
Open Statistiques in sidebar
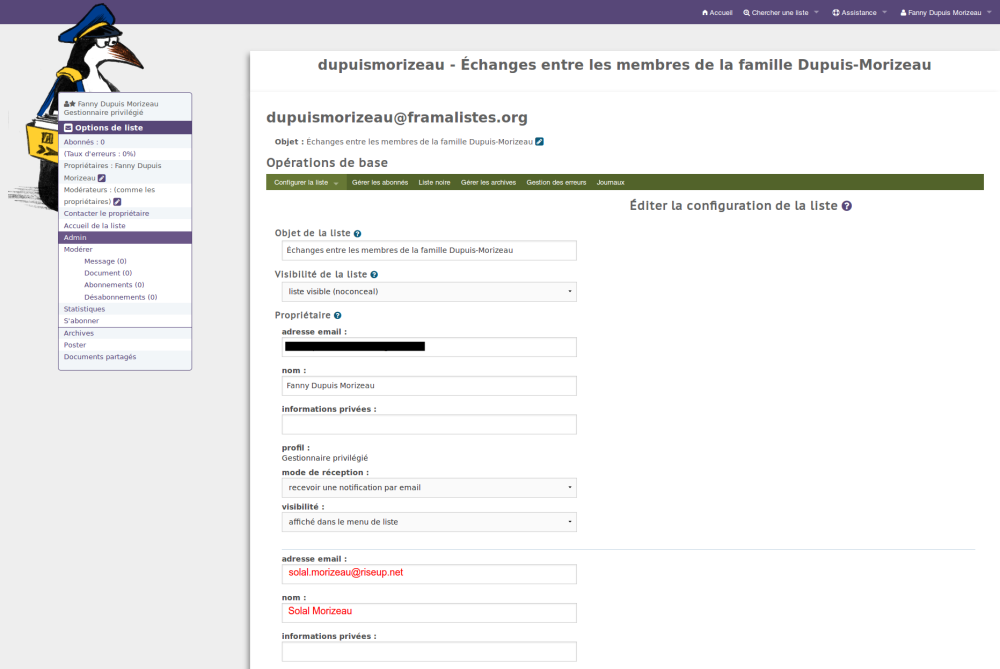(84, 309)
